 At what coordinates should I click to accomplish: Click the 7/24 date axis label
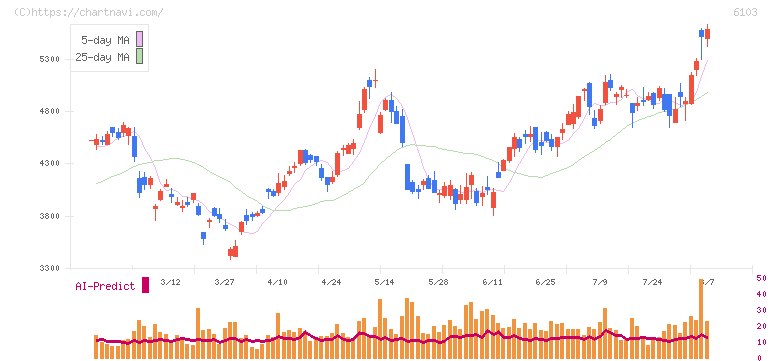point(652,282)
